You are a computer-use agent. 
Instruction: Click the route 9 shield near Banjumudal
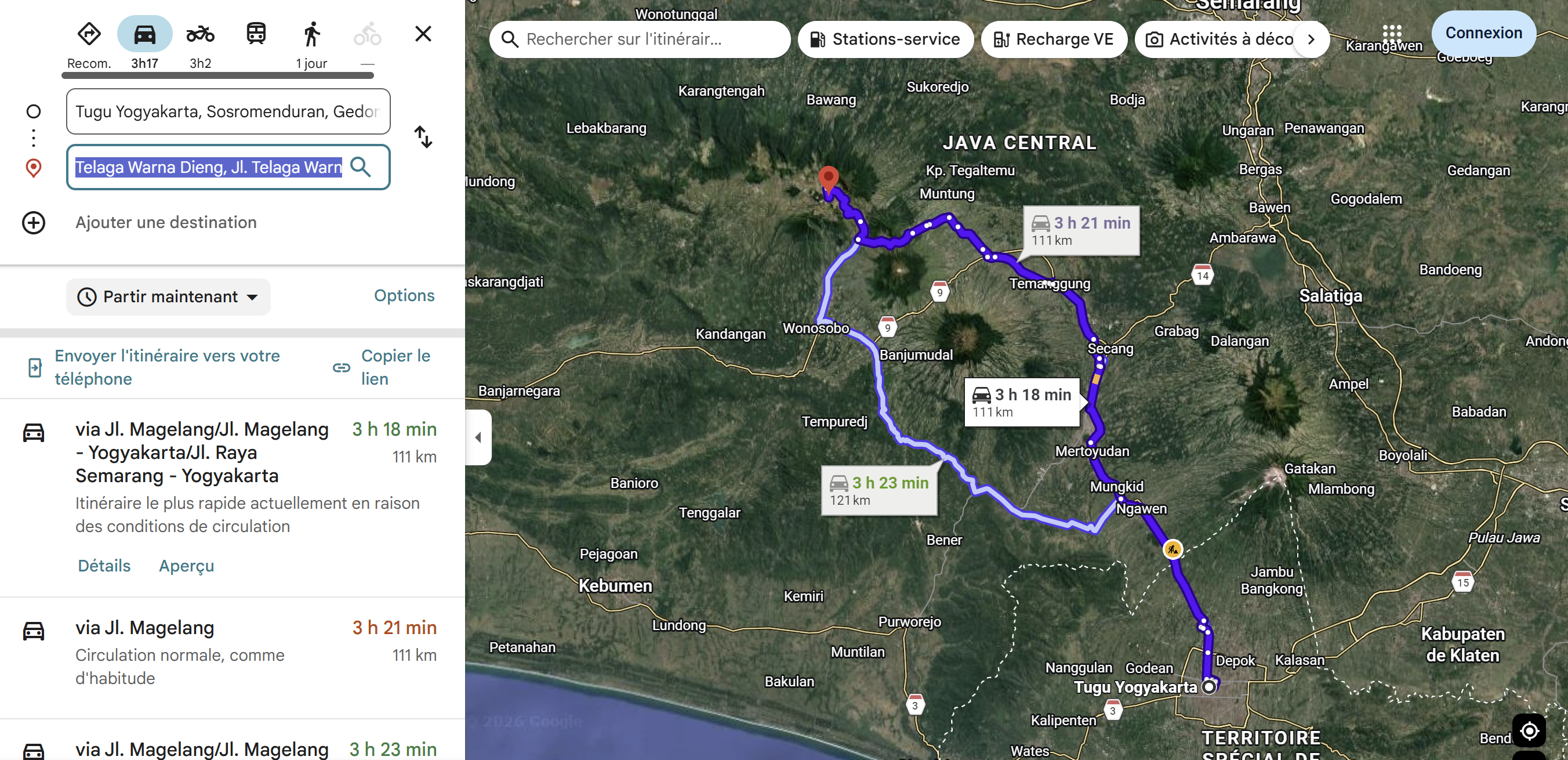pos(887,327)
